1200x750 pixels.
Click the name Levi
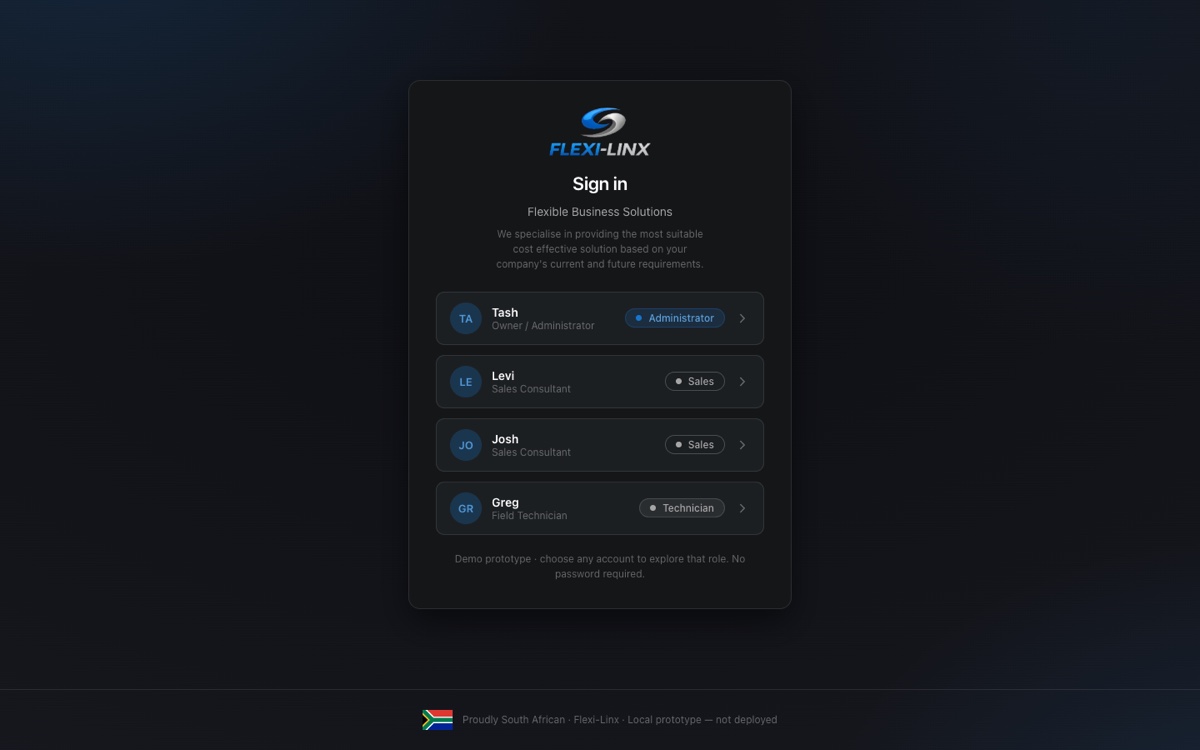click(503, 375)
